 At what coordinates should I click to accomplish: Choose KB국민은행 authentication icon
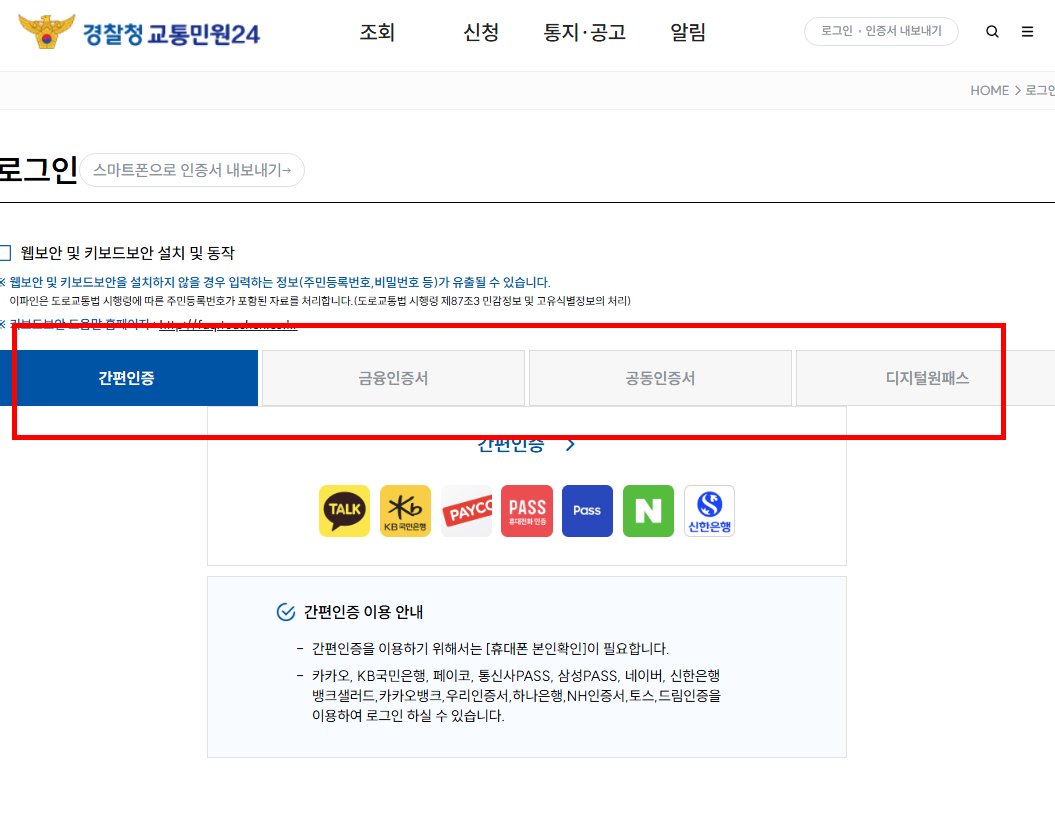tap(405, 510)
